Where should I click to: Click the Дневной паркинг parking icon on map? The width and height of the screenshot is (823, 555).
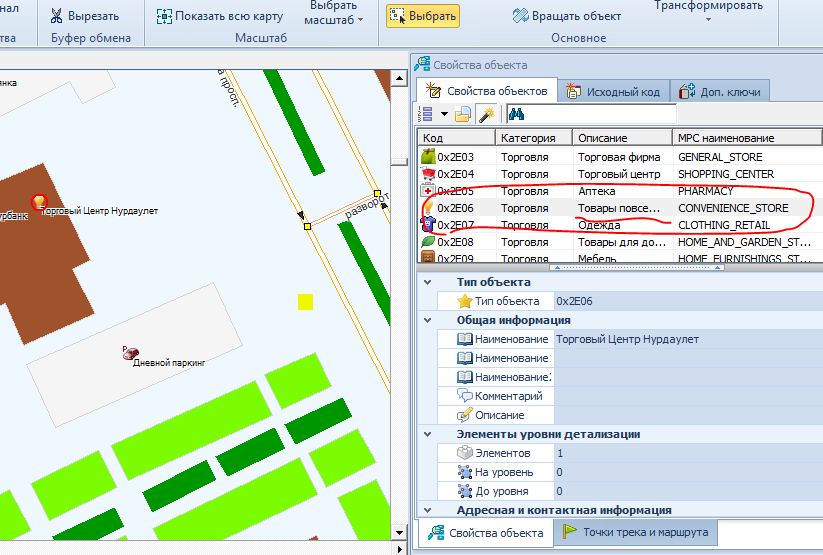pyautogui.click(x=129, y=354)
